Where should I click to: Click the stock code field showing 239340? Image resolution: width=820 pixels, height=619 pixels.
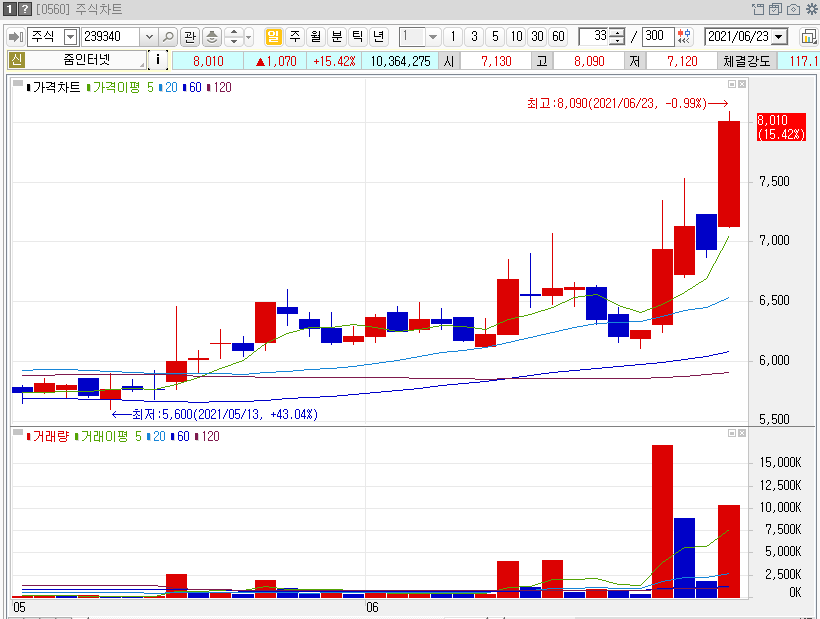[x=110, y=37]
